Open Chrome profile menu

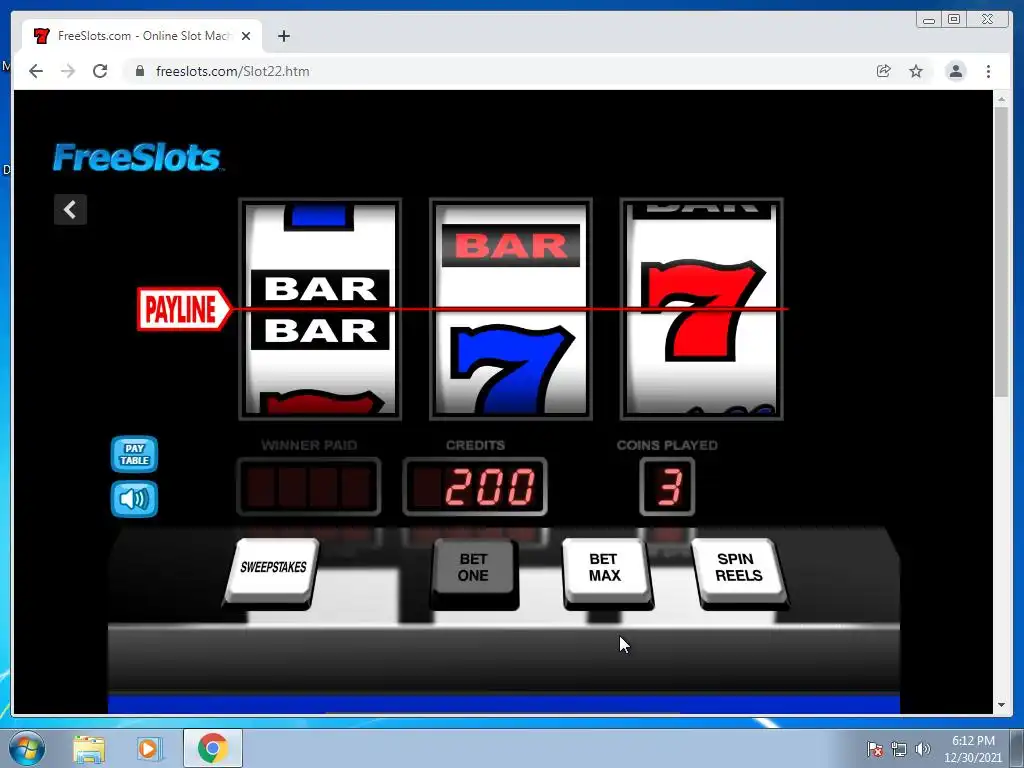[x=955, y=71]
